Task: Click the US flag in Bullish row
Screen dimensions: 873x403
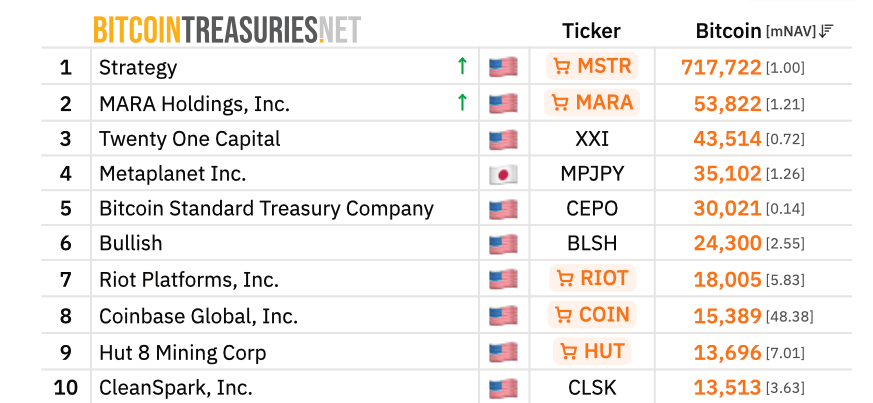Action: tap(503, 244)
